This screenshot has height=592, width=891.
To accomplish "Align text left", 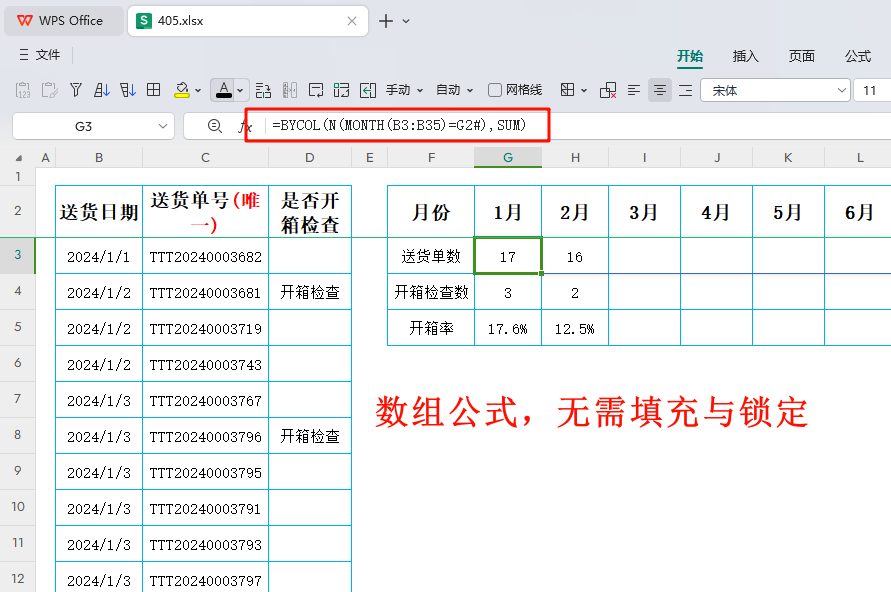I will coord(634,90).
